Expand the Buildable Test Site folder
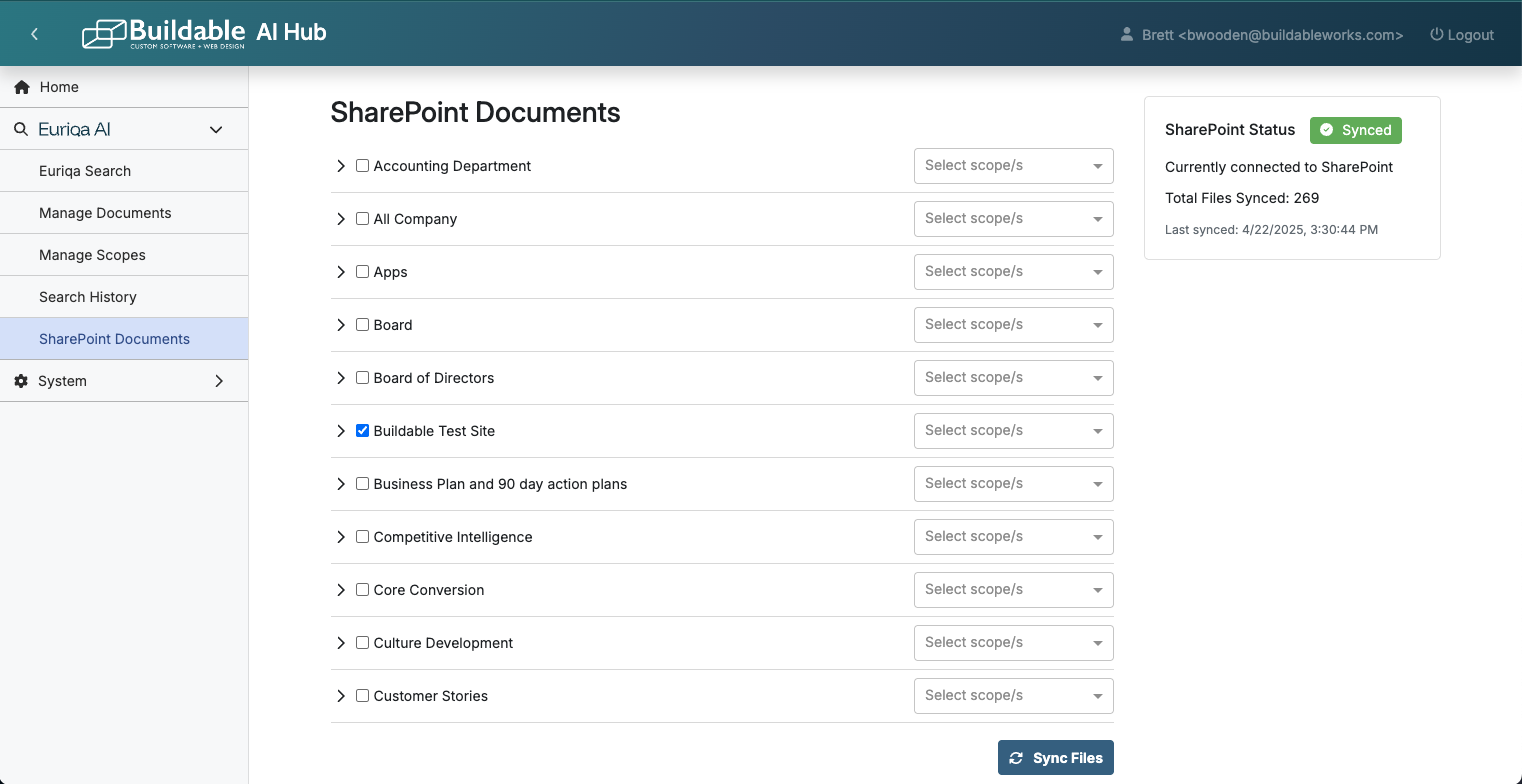Image resolution: width=1522 pixels, height=784 pixels. click(x=341, y=431)
